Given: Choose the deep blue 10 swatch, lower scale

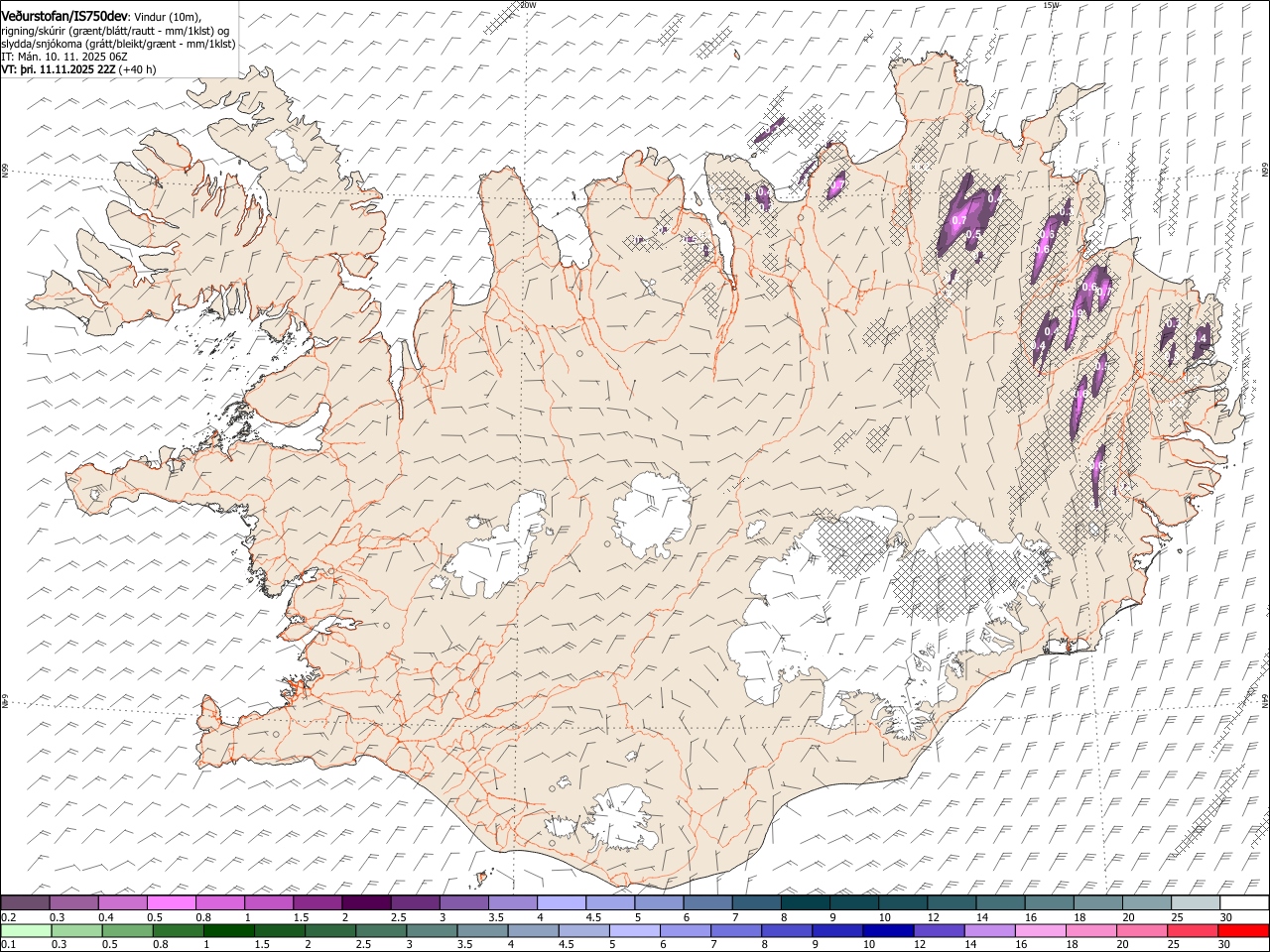Looking at the screenshot, I should pos(888,930).
